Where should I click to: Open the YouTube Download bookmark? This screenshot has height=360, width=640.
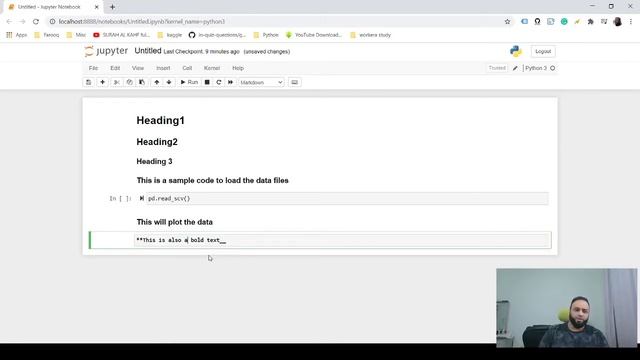pyautogui.click(x=313, y=35)
